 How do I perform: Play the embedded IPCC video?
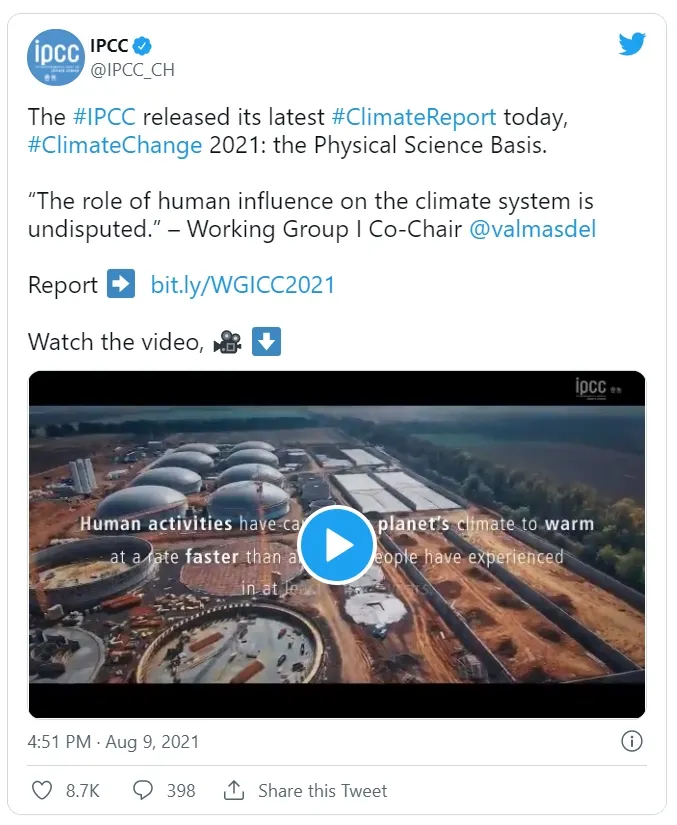click(x=337, y=545)
